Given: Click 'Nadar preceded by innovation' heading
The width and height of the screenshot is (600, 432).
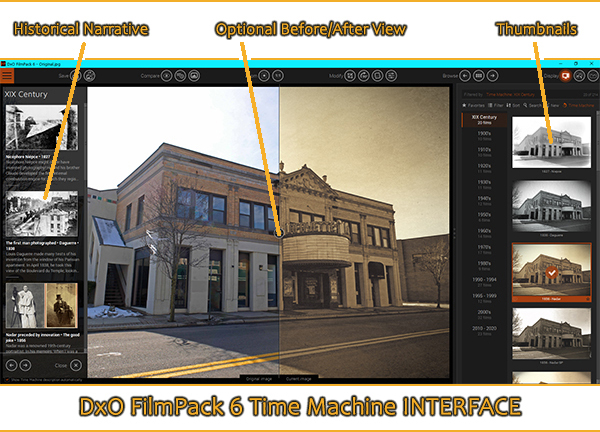Looking at the screenshot, I should [42, 337].
